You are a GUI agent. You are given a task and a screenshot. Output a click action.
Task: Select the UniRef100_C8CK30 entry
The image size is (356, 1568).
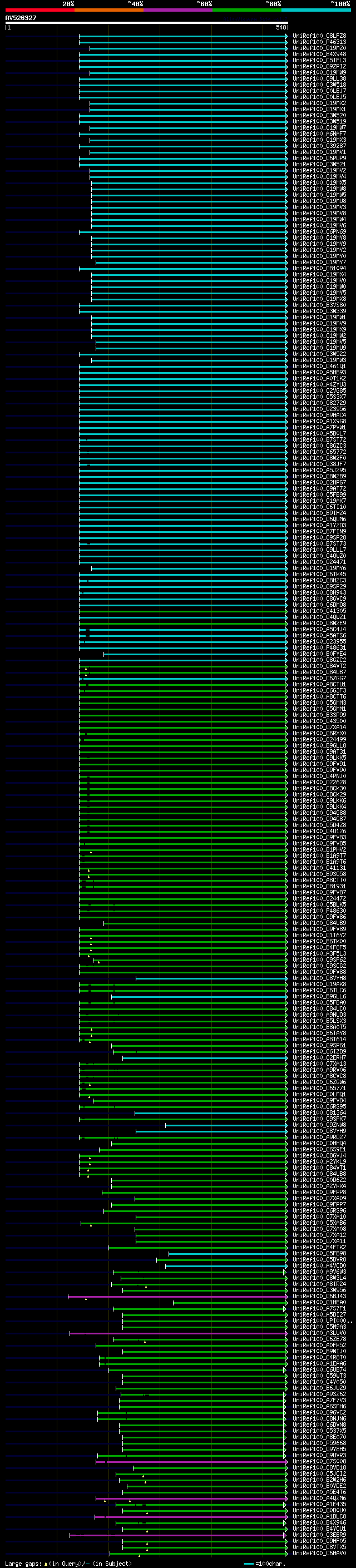[x=319, y=788]
